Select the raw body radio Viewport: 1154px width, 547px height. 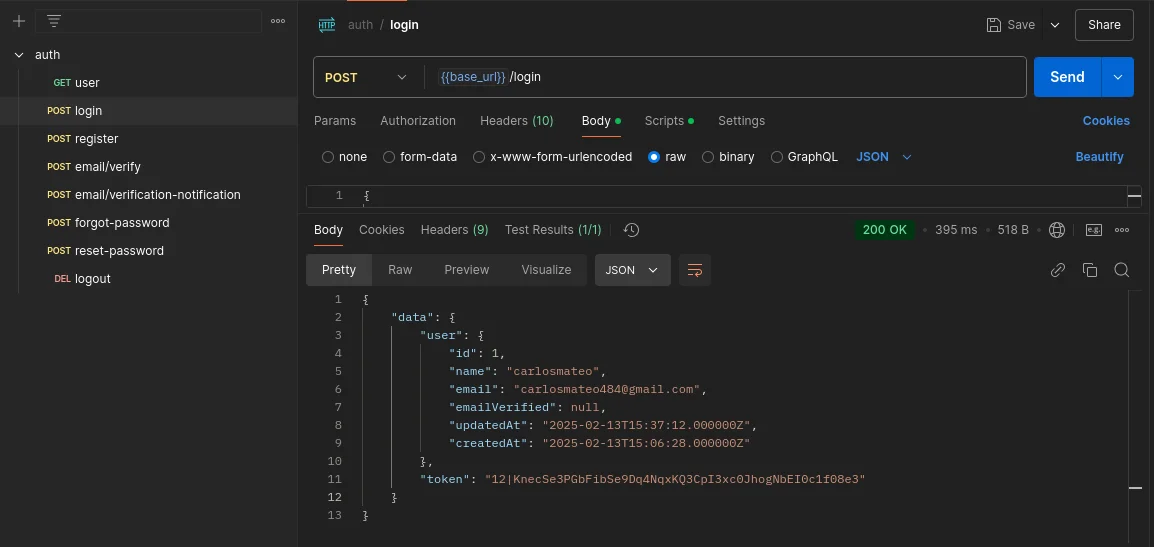[x=654, y=157]
